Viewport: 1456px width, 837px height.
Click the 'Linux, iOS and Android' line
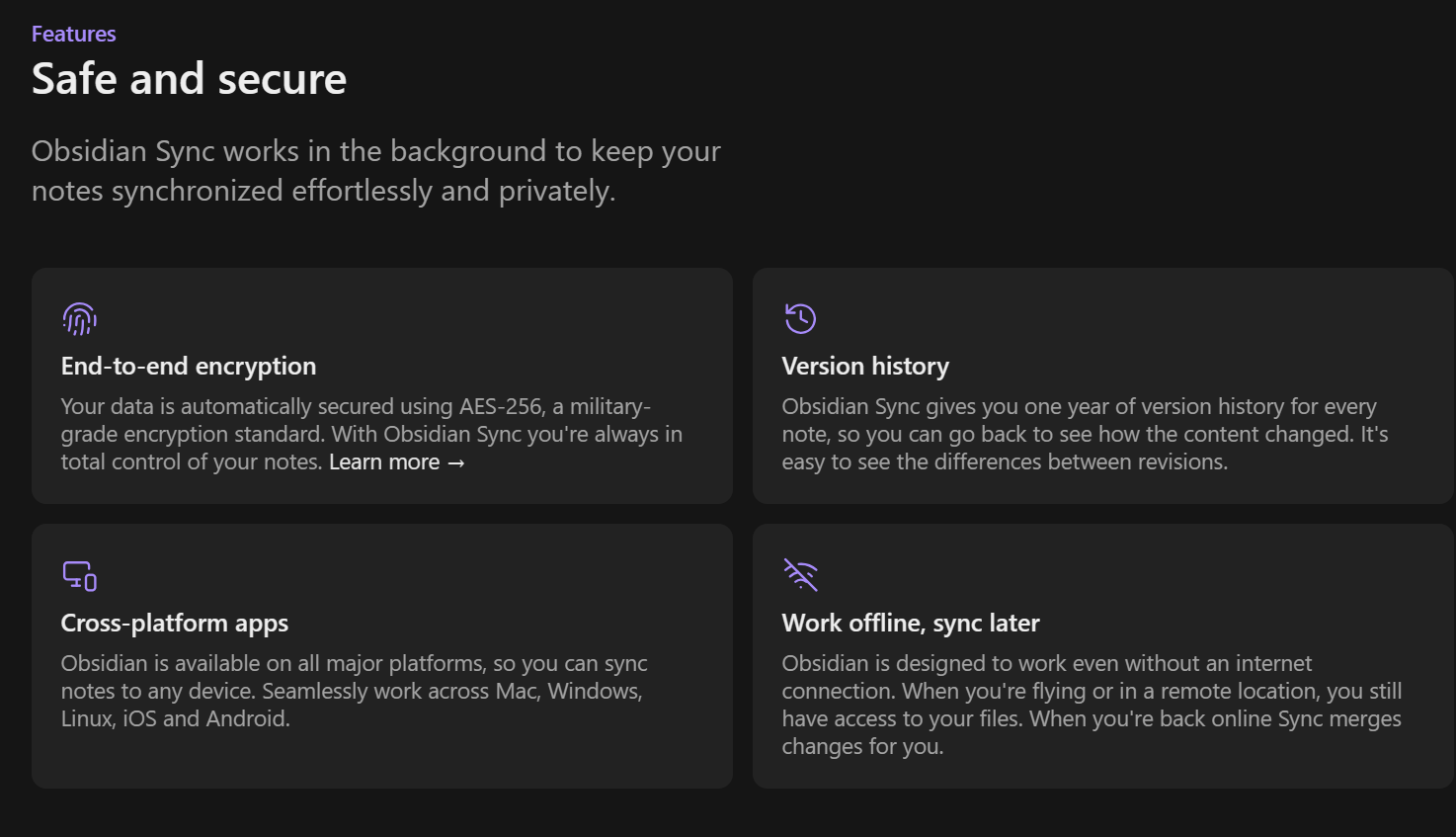point(175,719)
